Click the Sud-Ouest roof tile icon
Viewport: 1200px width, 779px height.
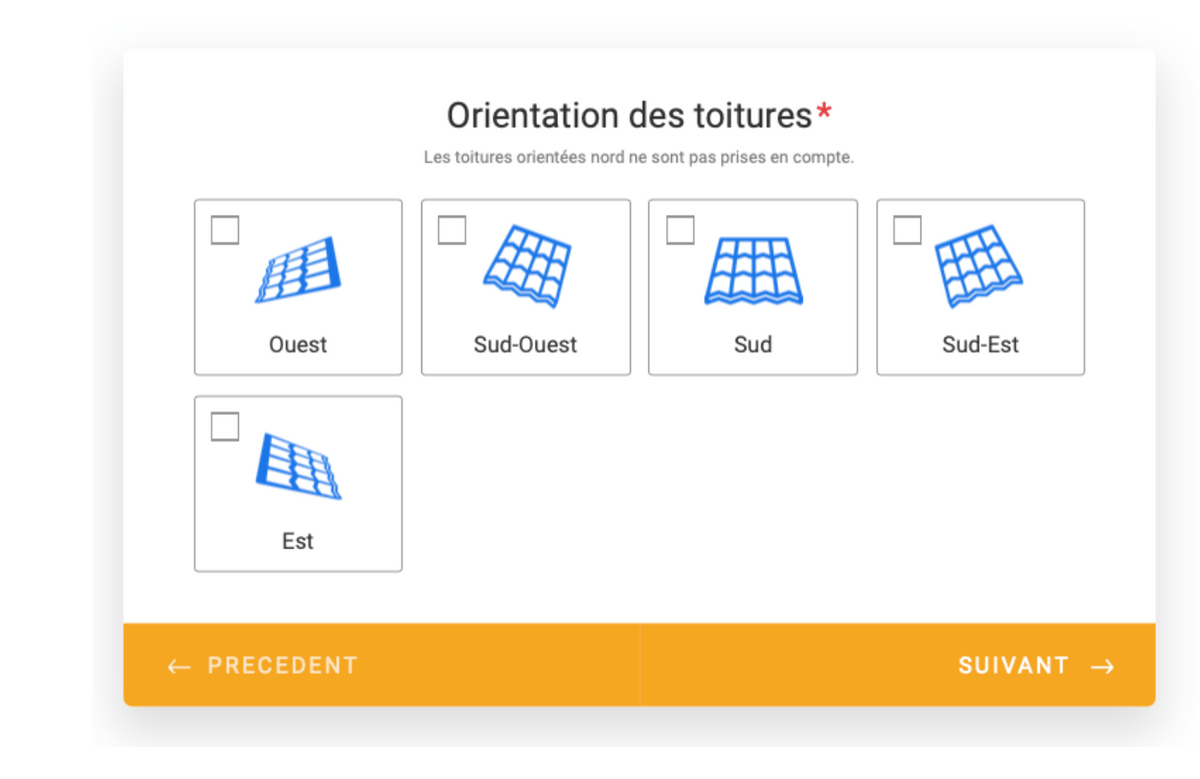(527, 267)
